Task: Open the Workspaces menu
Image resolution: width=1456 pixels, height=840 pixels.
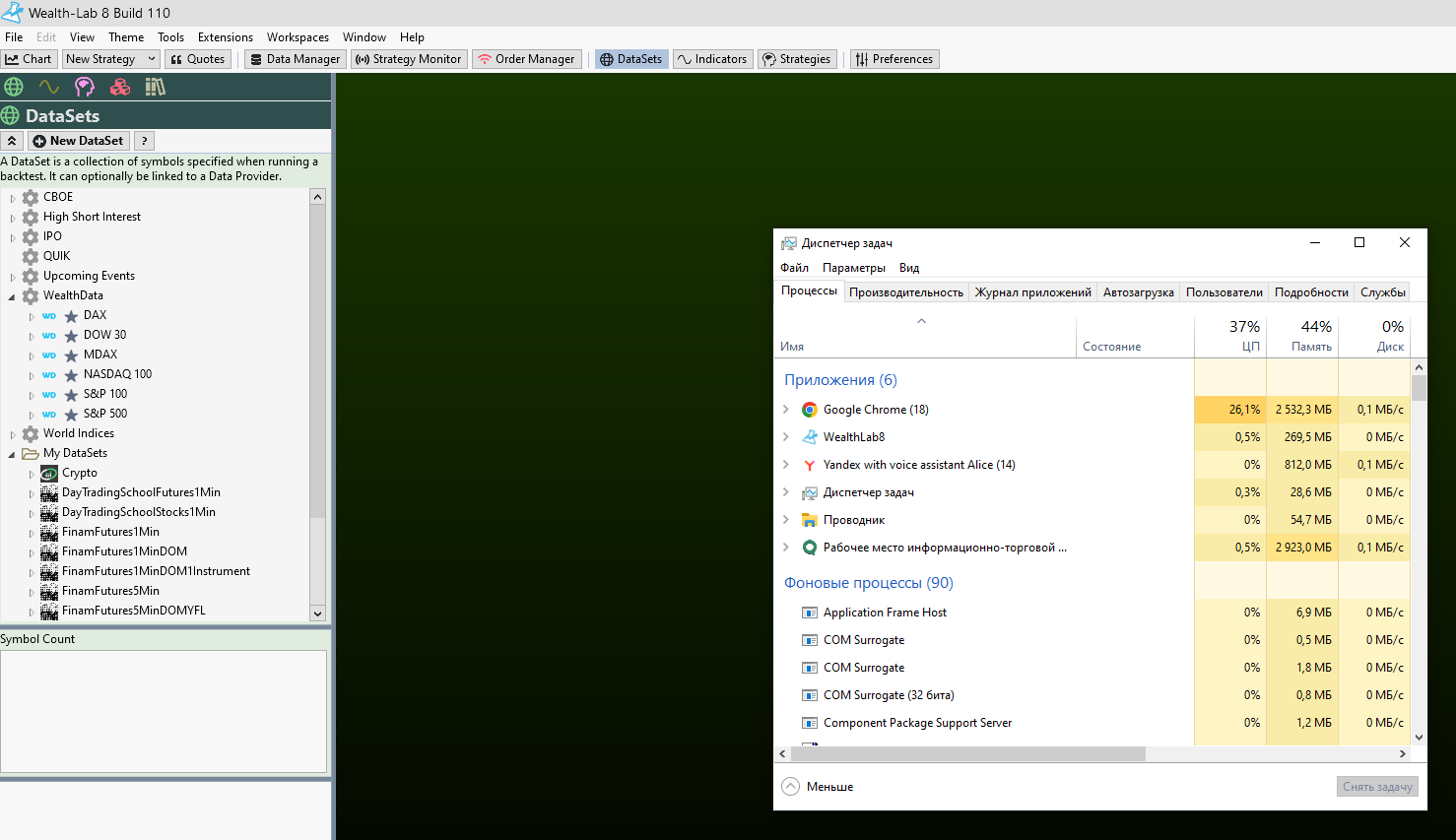Action: (x=298, y=37)
